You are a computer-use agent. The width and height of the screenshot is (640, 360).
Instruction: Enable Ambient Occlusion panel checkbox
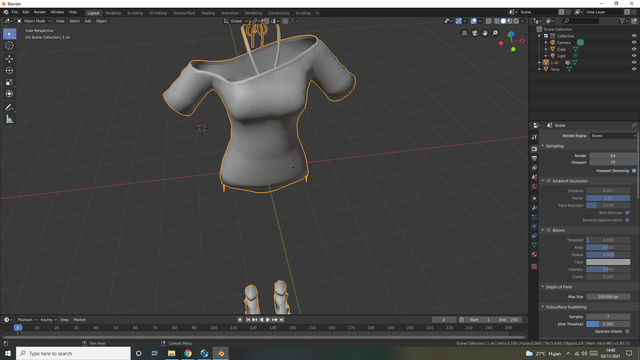pyautogui.click(x=549, y=181)
